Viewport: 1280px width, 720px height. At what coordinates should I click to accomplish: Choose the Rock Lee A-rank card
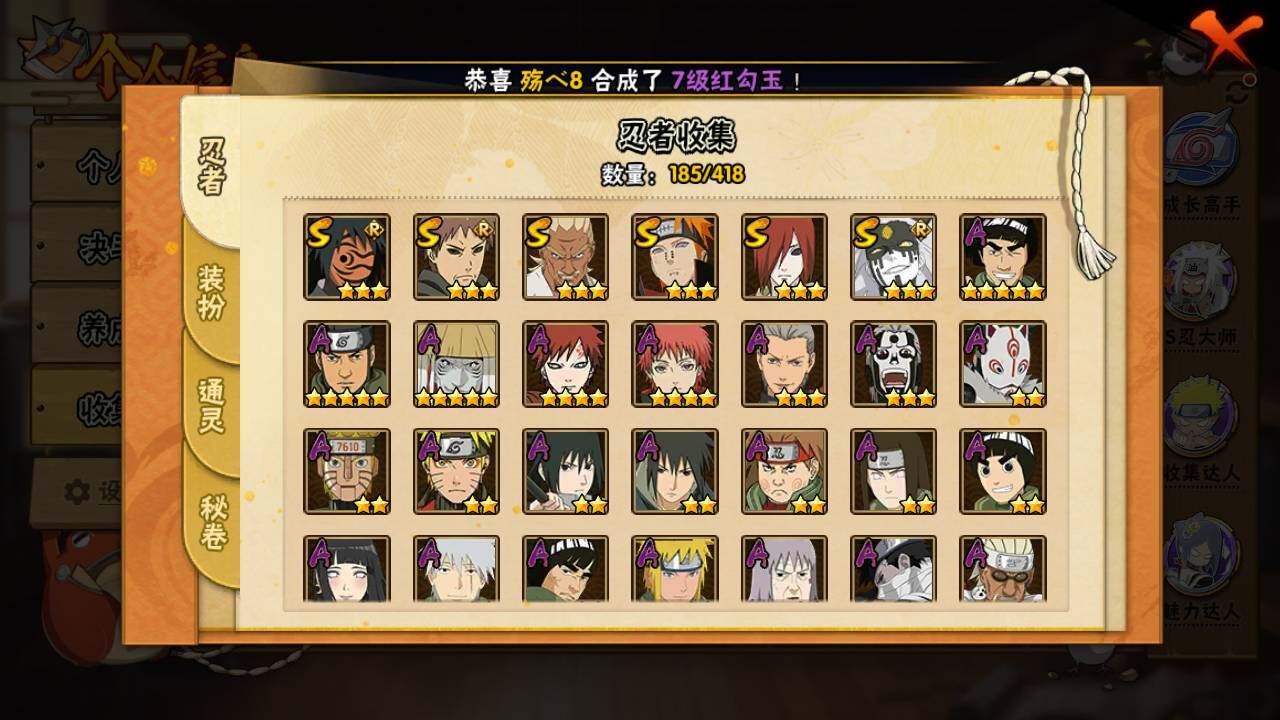point(1003,471)
